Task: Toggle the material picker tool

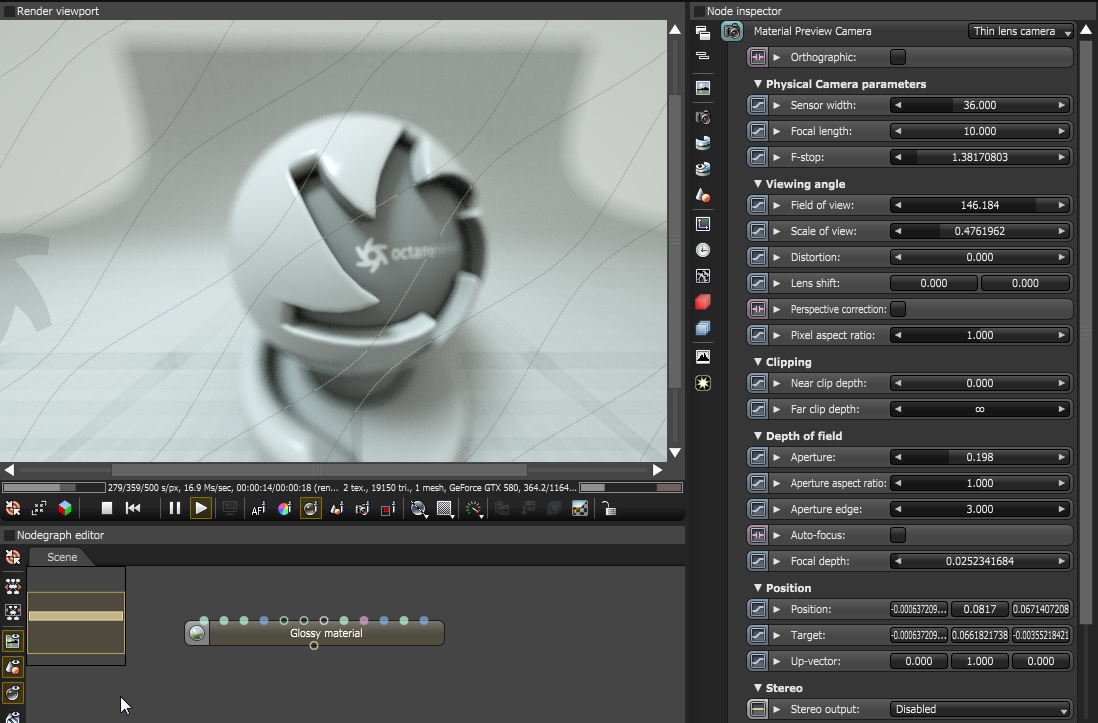Action: coord(310,509)
